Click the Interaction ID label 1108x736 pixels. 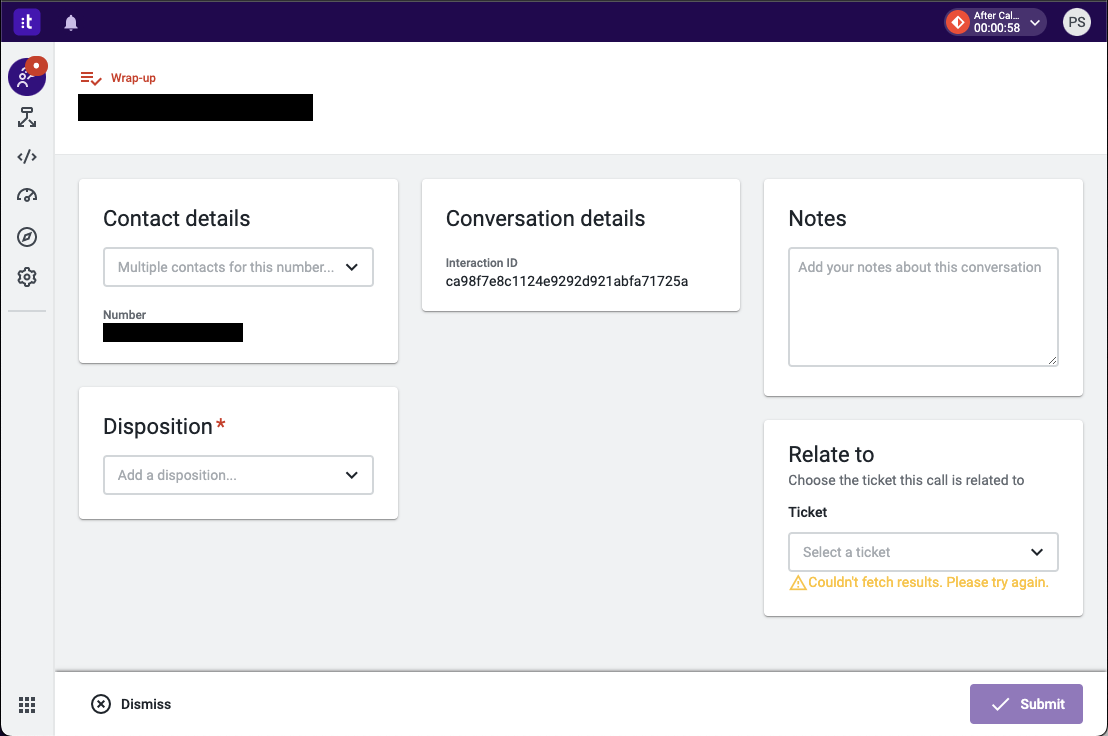click(x=481, y=263)
